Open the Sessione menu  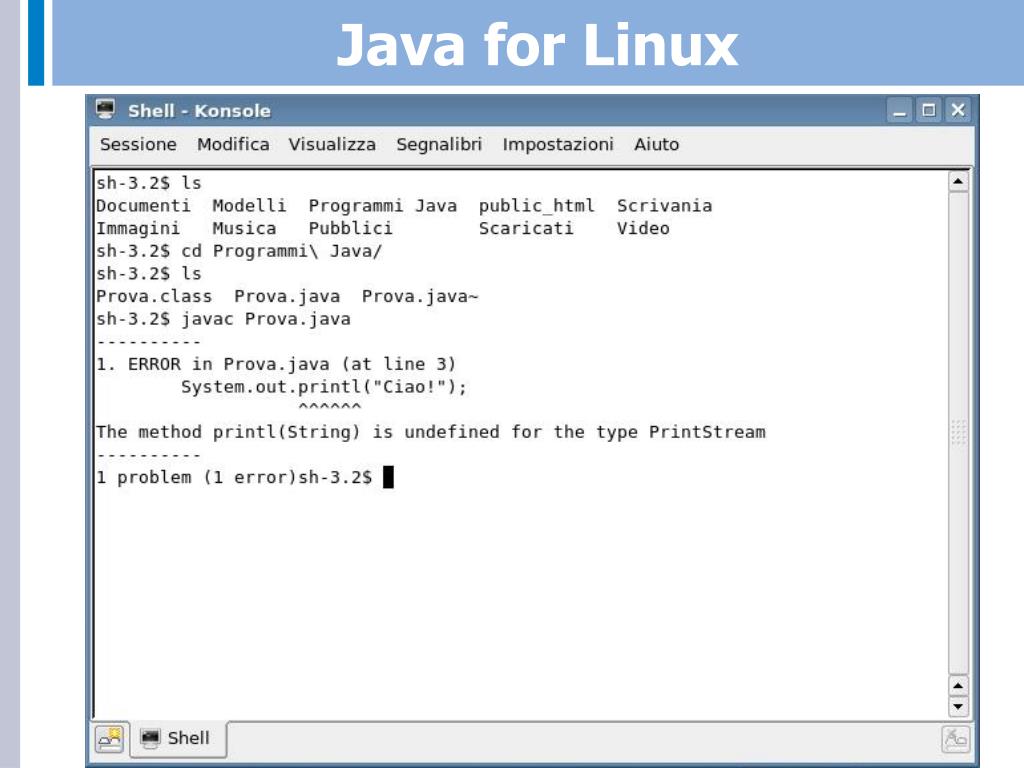(x=138, y=144)
